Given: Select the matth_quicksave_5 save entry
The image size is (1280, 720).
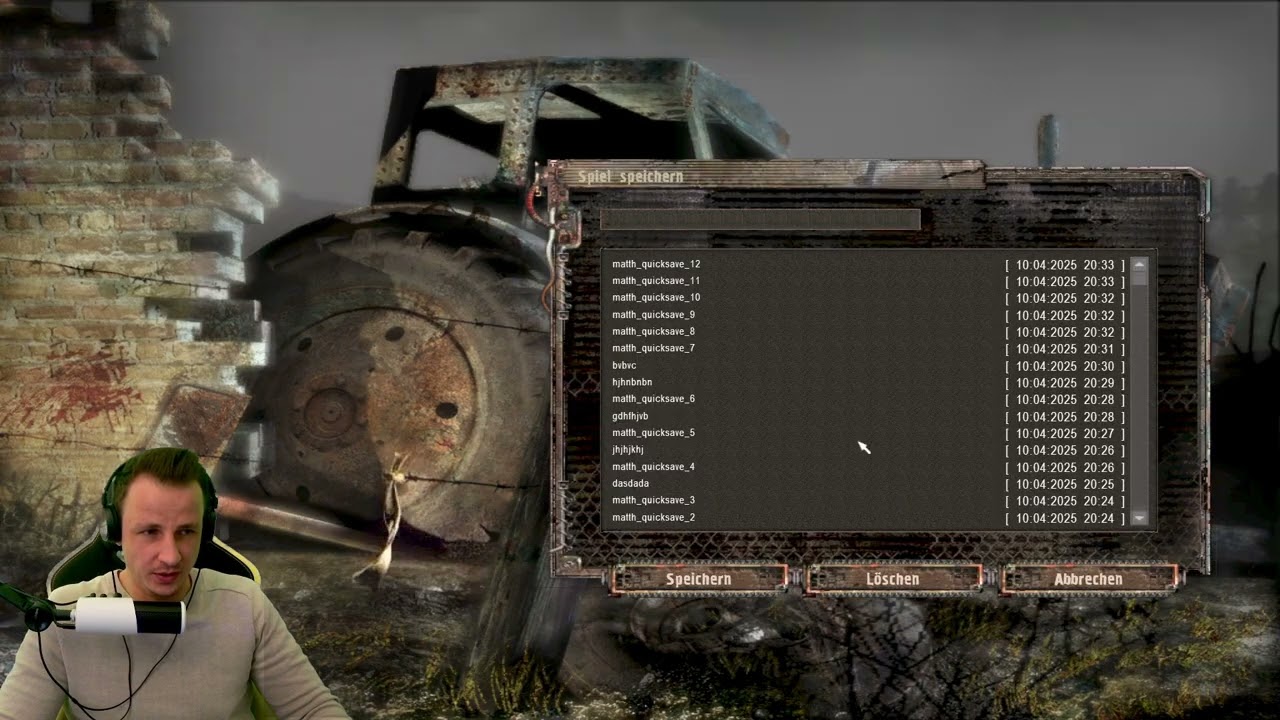Looking at the screenshot, I should (x=867, y=433).
